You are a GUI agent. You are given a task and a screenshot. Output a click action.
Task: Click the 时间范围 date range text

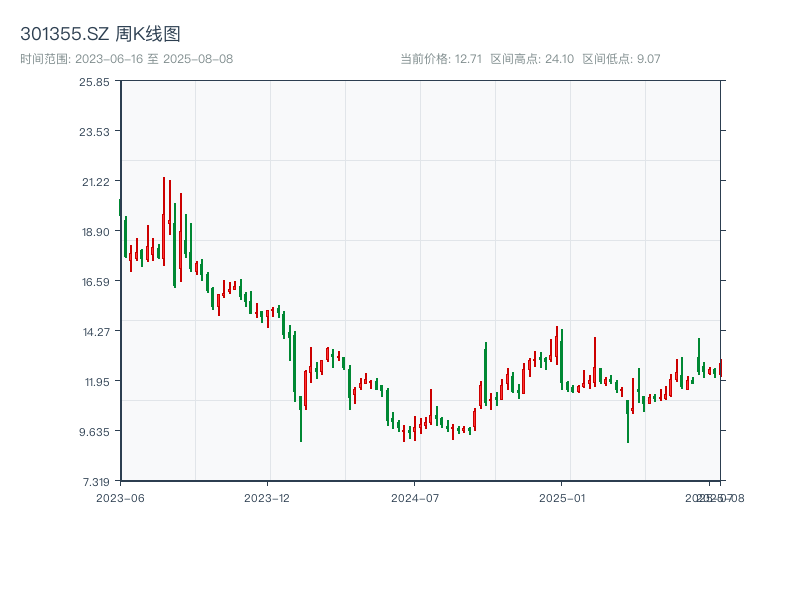click(127, 59)
